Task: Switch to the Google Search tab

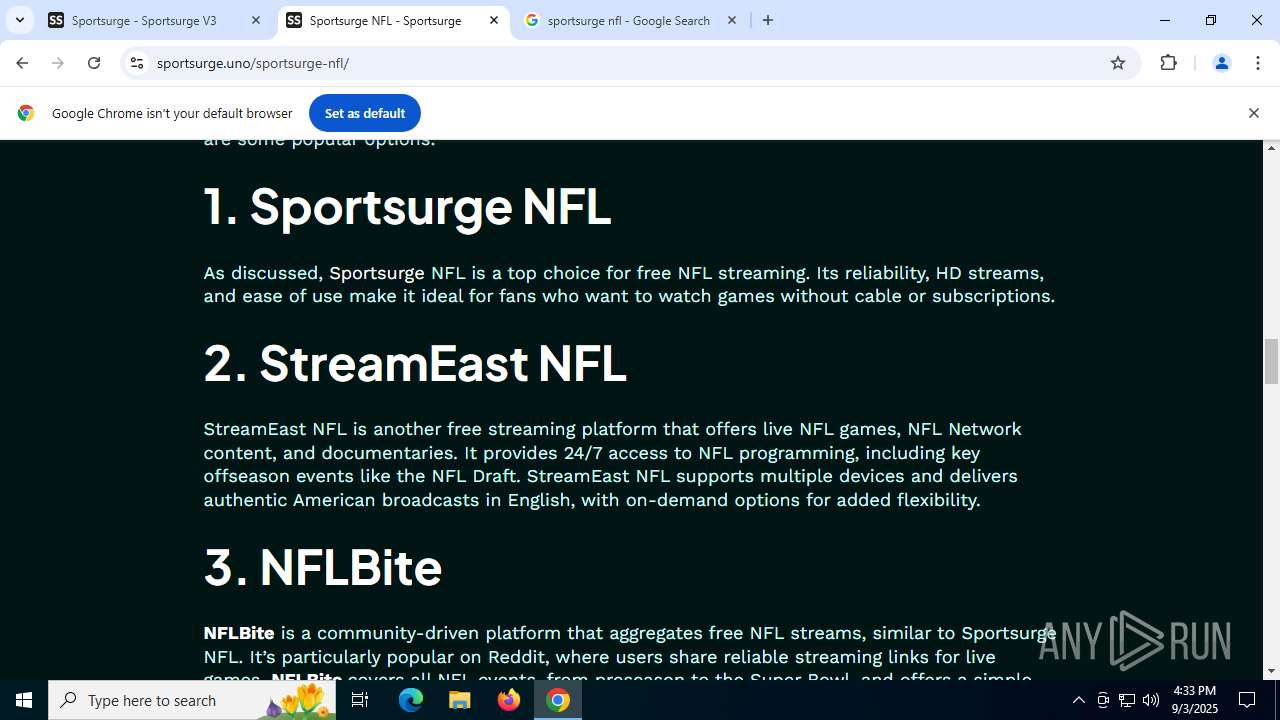Action: tap(630, 20)
